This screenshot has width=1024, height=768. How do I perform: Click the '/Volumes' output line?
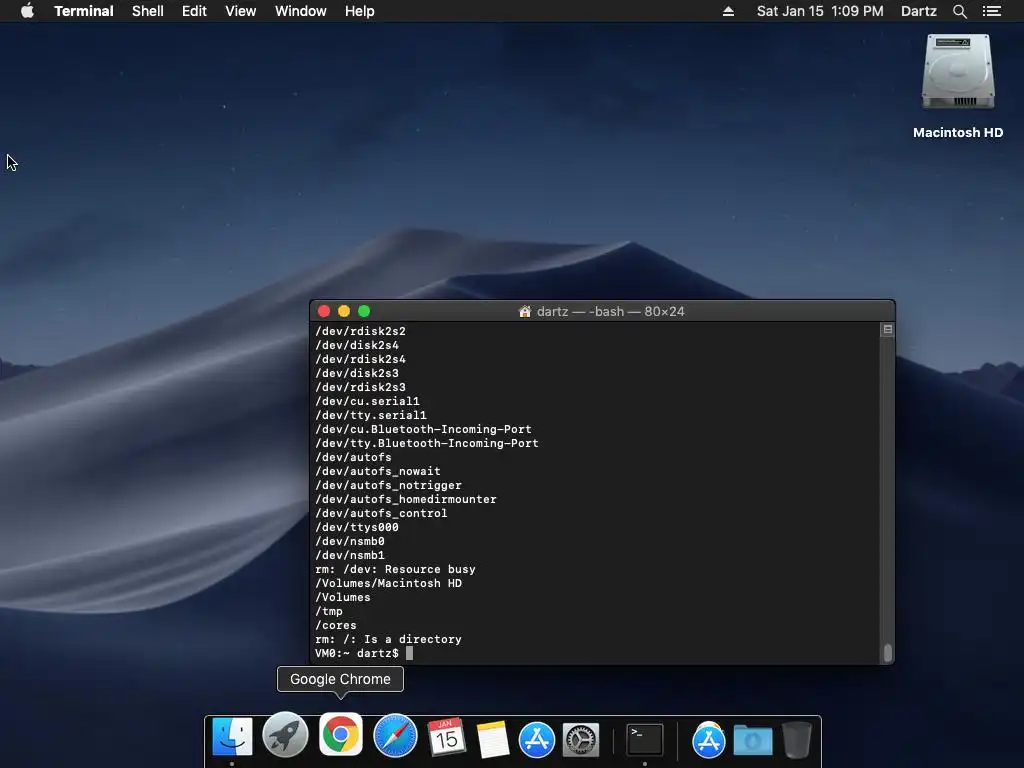point(342,598)
